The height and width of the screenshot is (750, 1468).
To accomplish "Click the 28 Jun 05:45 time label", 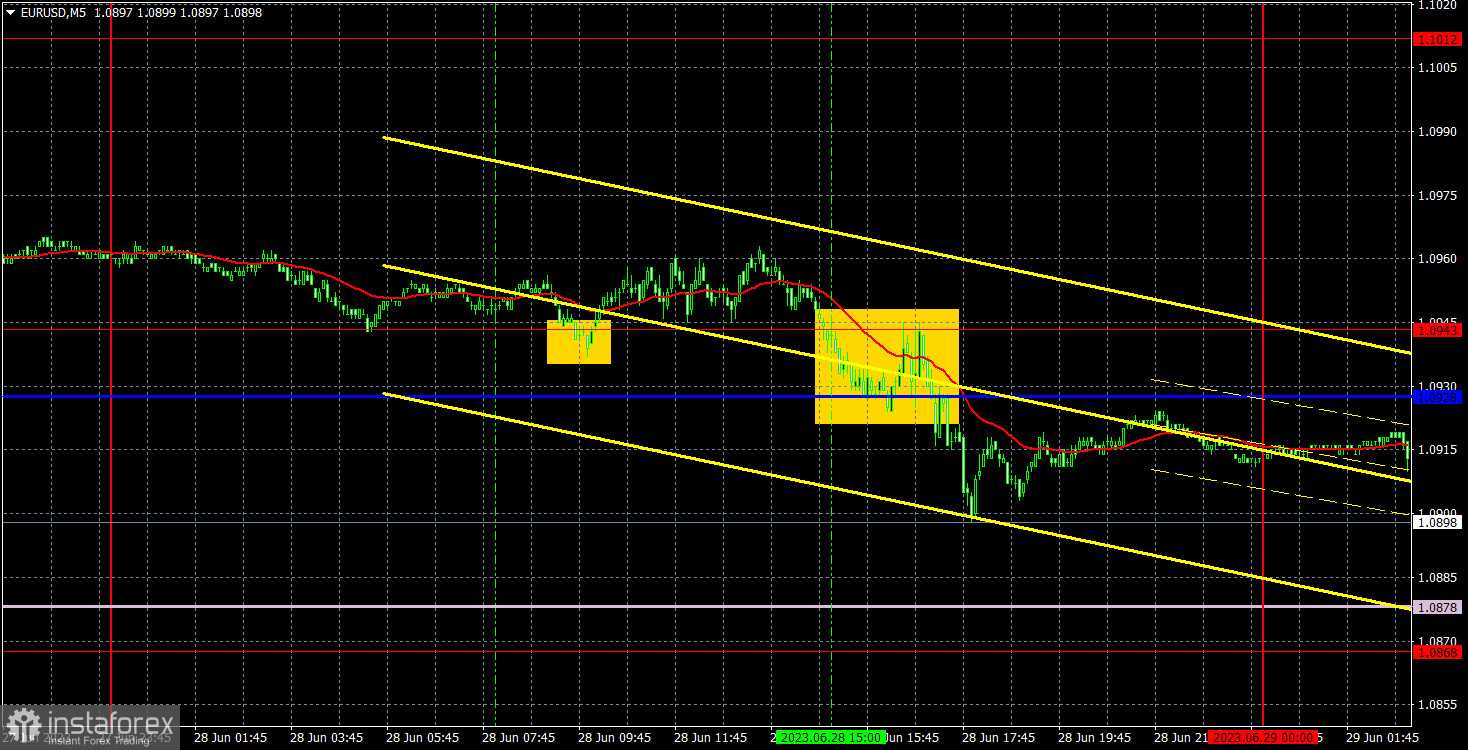I will [x=422, y=738].
